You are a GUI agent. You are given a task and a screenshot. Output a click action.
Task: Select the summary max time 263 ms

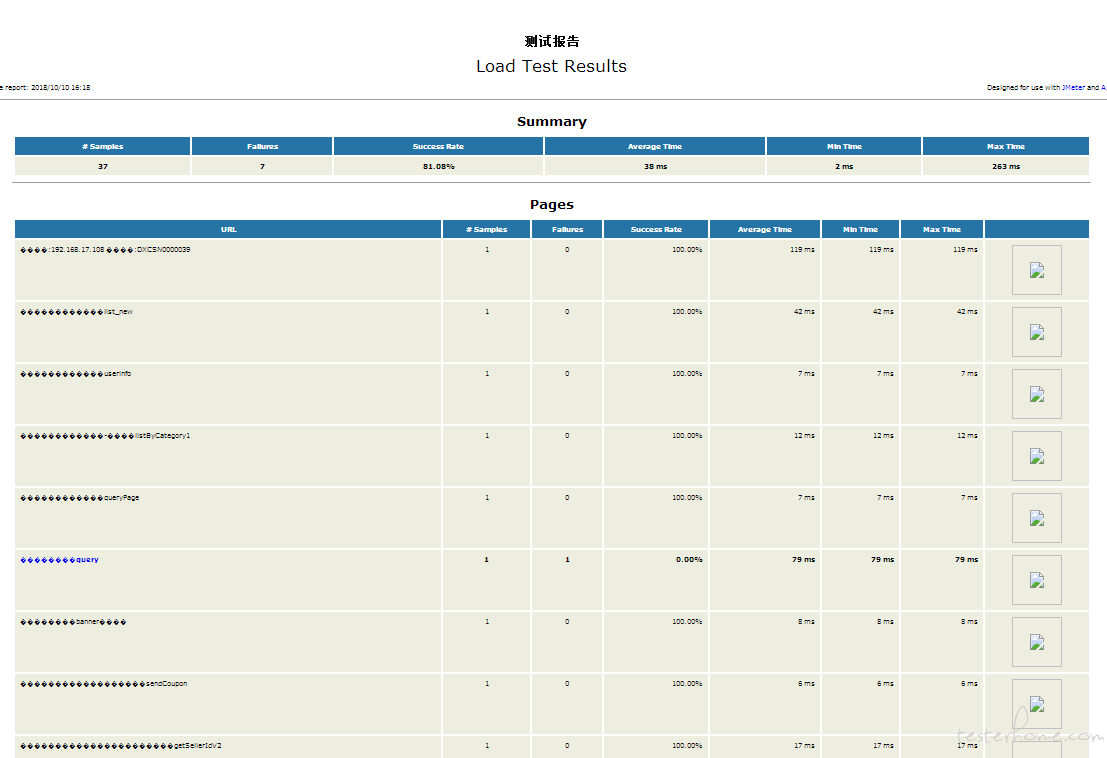[1005, 167]
